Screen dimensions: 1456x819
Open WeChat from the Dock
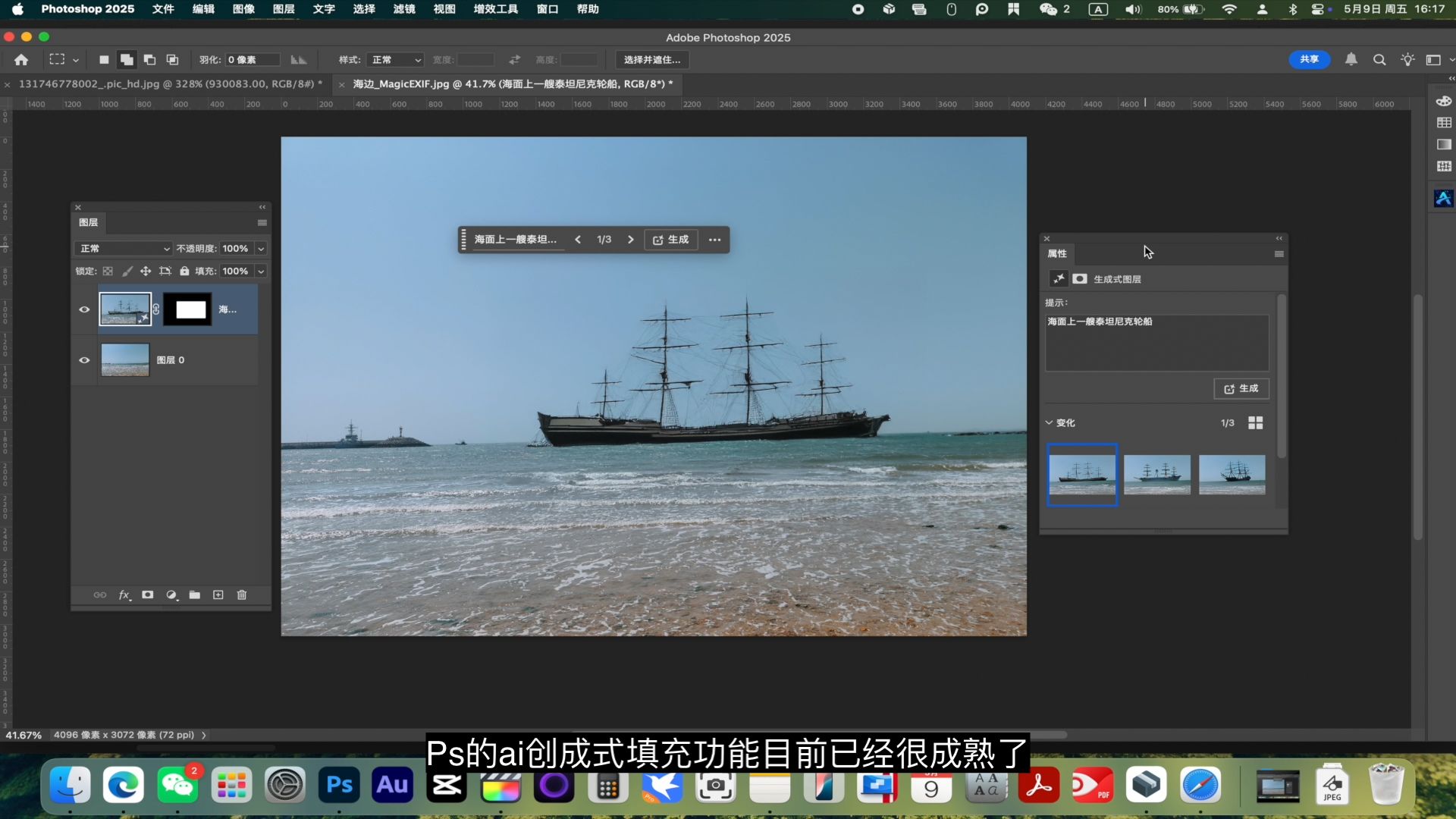point(177,786)
